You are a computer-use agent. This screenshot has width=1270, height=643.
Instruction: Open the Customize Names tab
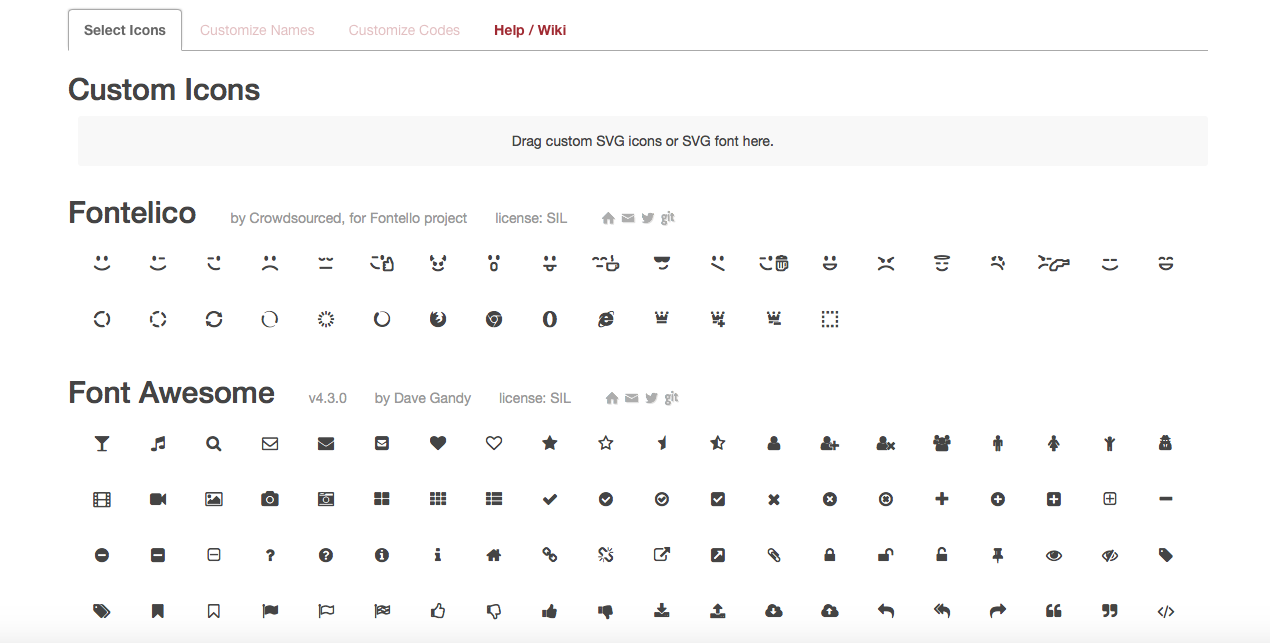(x=257, y=30)
